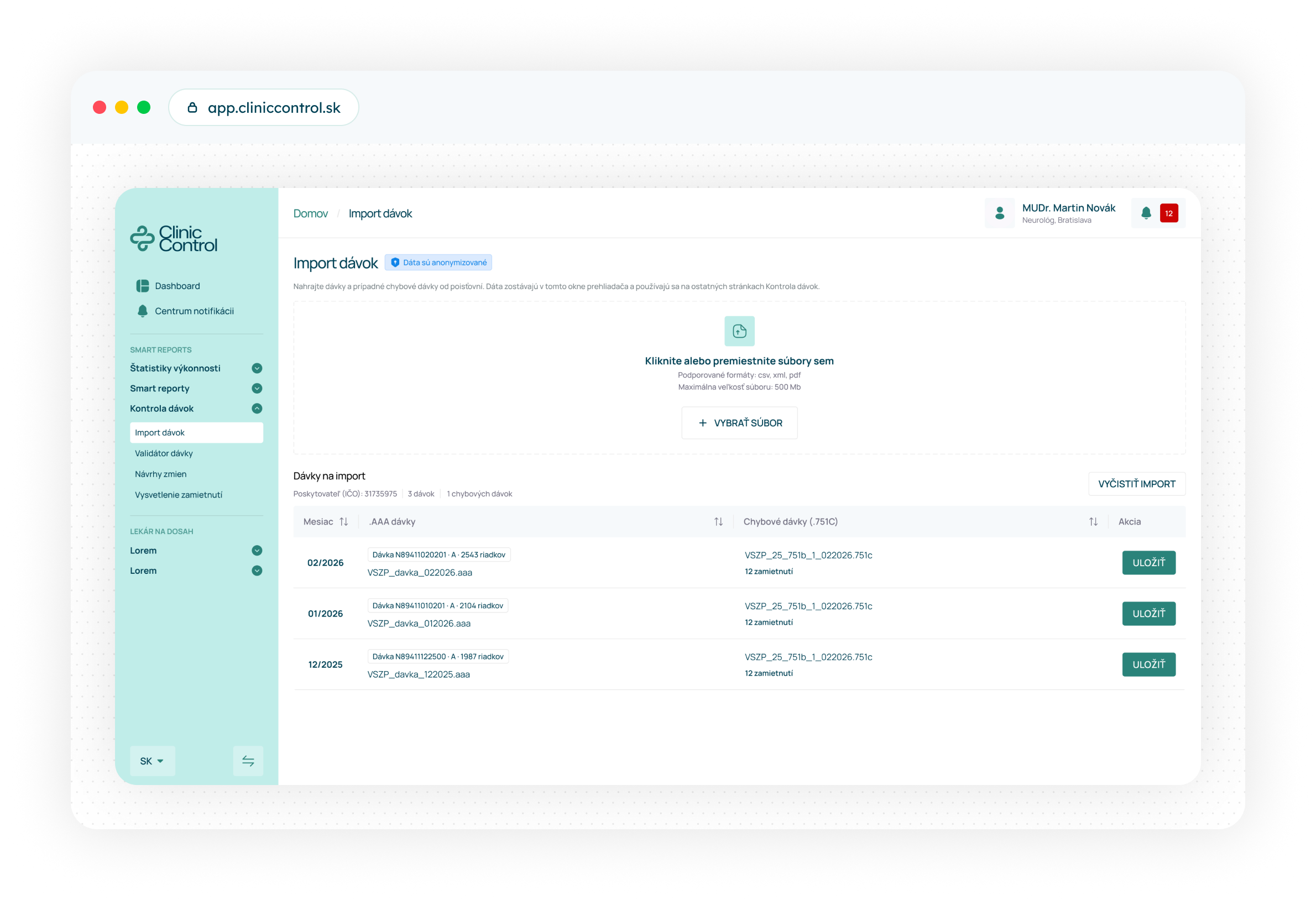Collapse the sidebar with the arrows icon
This screenshot has height=900, width=1316.
tap(248, 761)
